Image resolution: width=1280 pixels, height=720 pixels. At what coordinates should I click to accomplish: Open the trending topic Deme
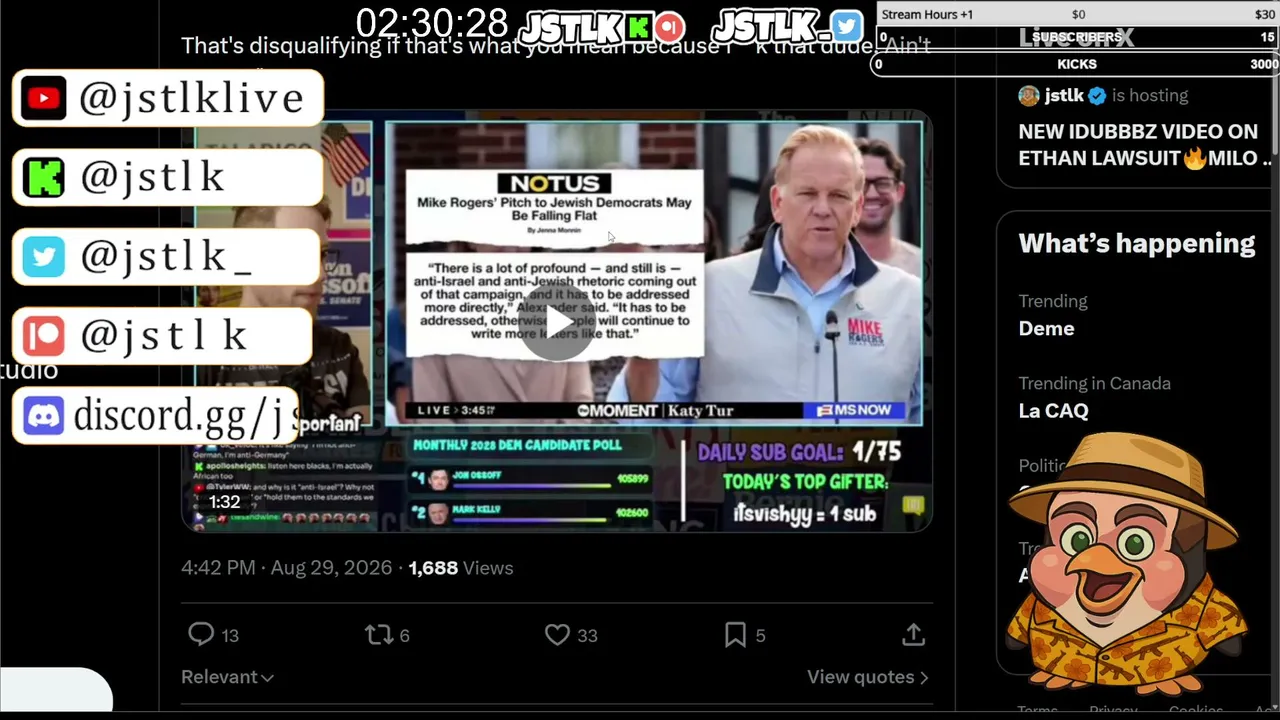1046,328
